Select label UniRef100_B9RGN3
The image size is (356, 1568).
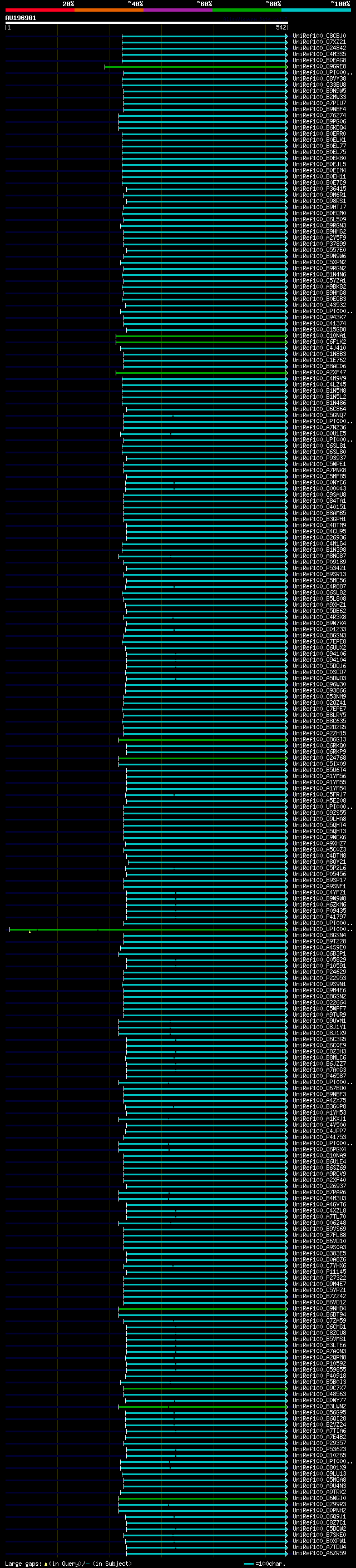pyautogui.click(x=319, y=226)
